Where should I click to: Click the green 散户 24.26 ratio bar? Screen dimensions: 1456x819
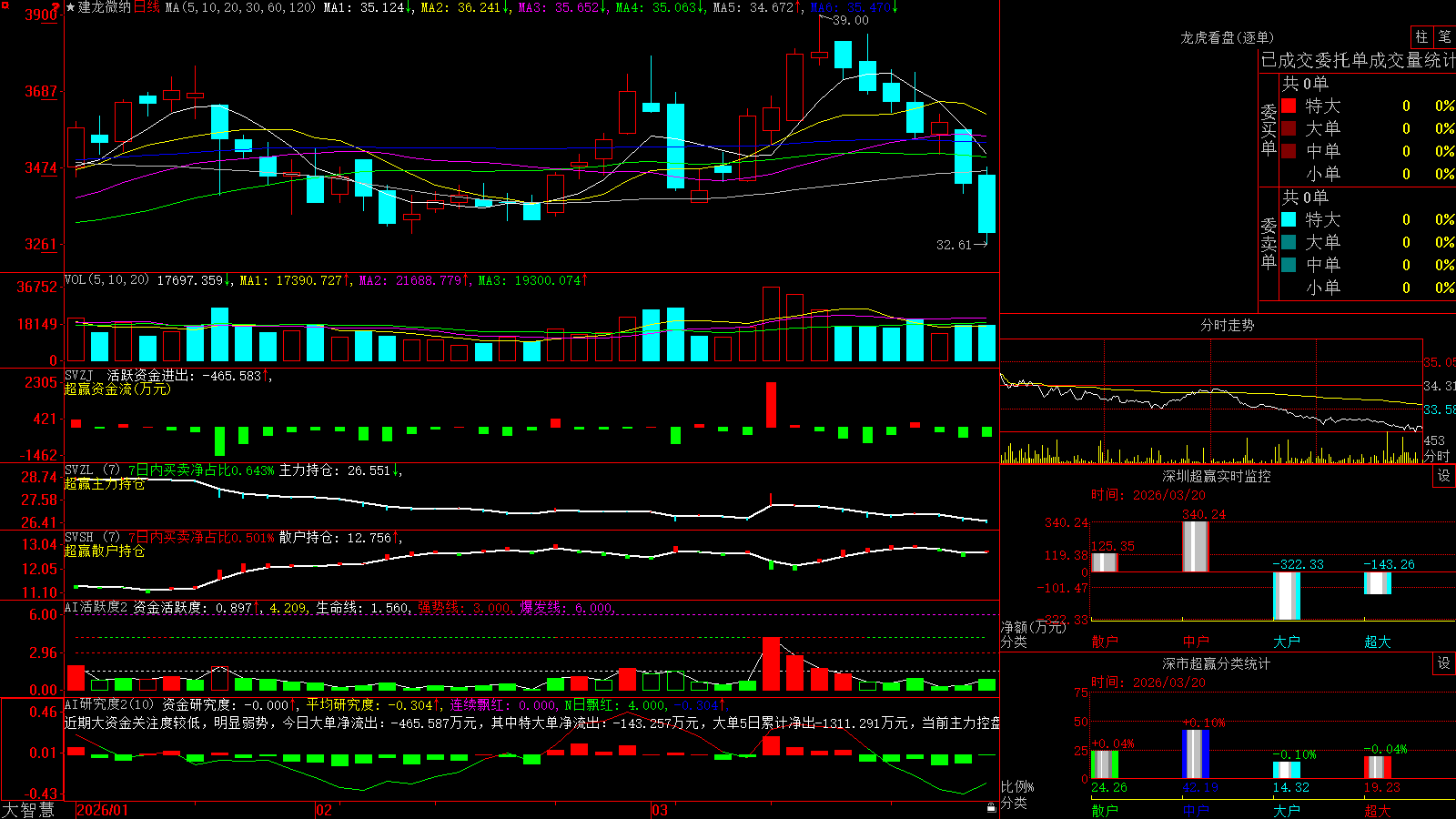pyautogui.click(x=1105, y=764)
